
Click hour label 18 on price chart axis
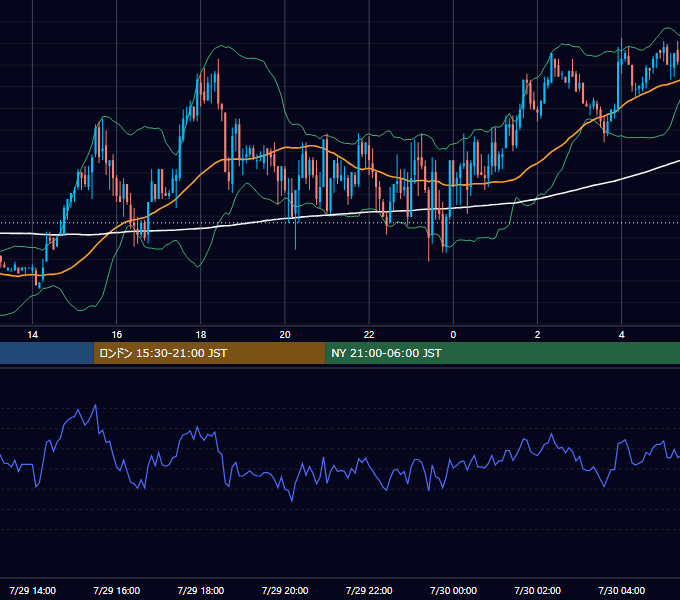pos(201,335)
